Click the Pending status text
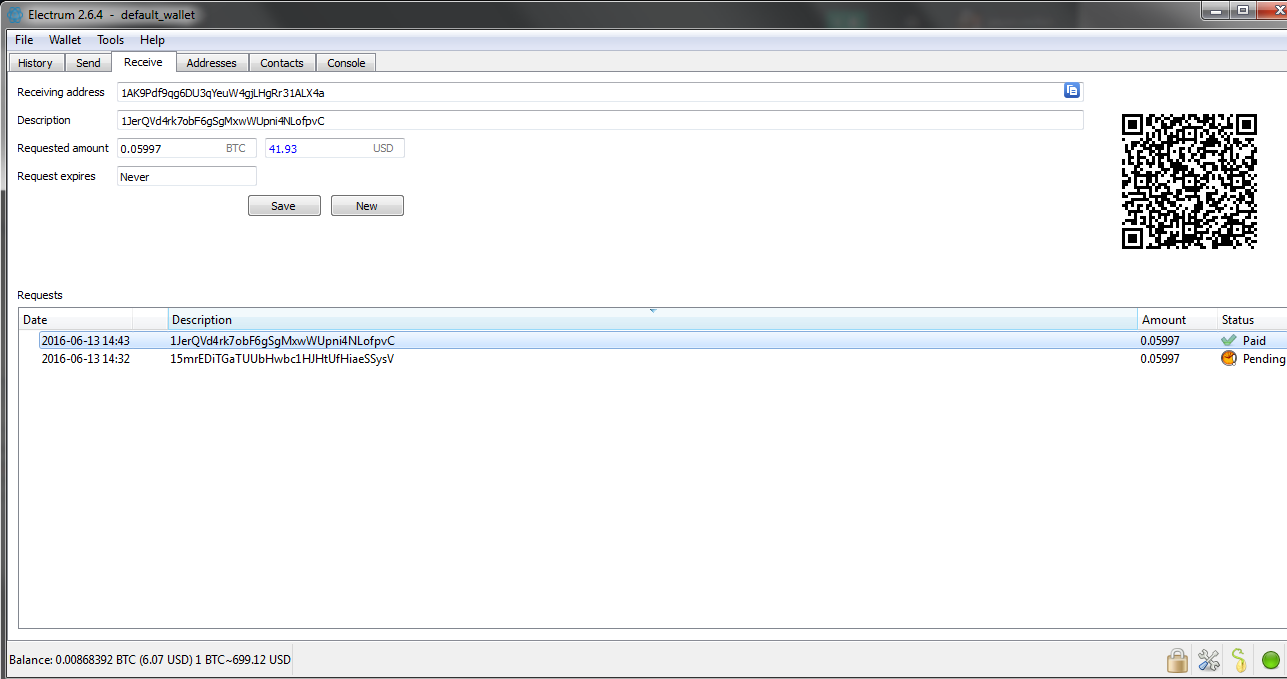The image size is (1287, 679). pyautogui.click(x=1264, y=359)
